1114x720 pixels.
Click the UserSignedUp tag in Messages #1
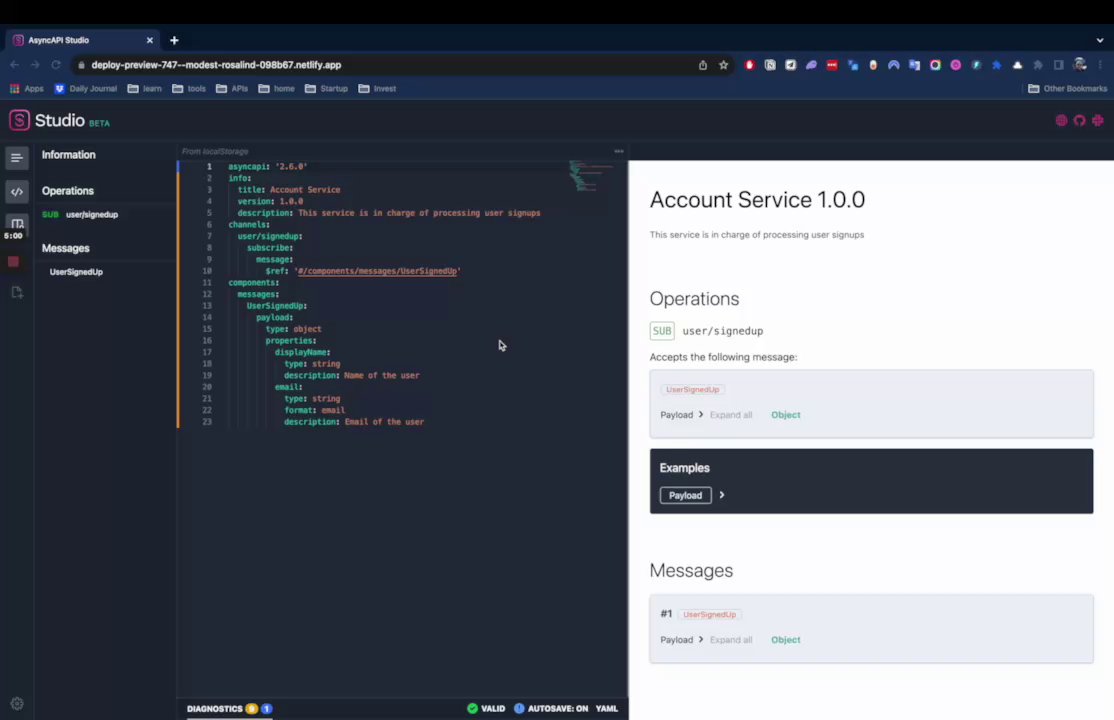709,614
